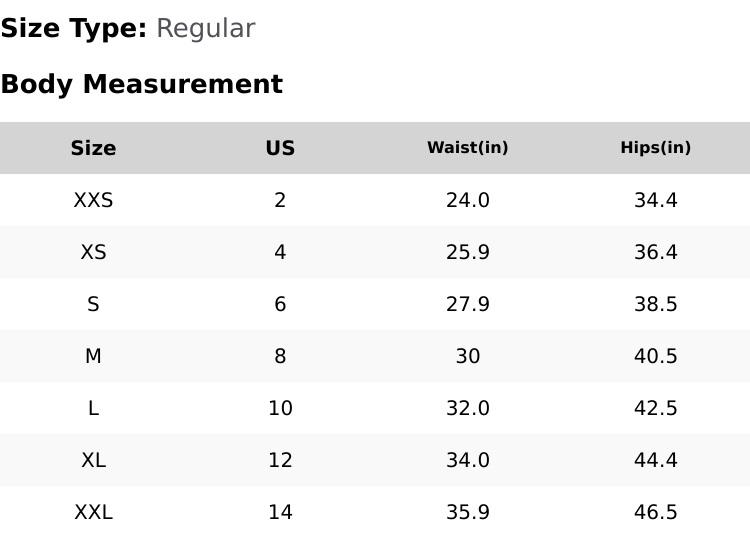Viewport: 750px width, 538px height.
Task: Select the Regular size type text
Action: point(205,29)
